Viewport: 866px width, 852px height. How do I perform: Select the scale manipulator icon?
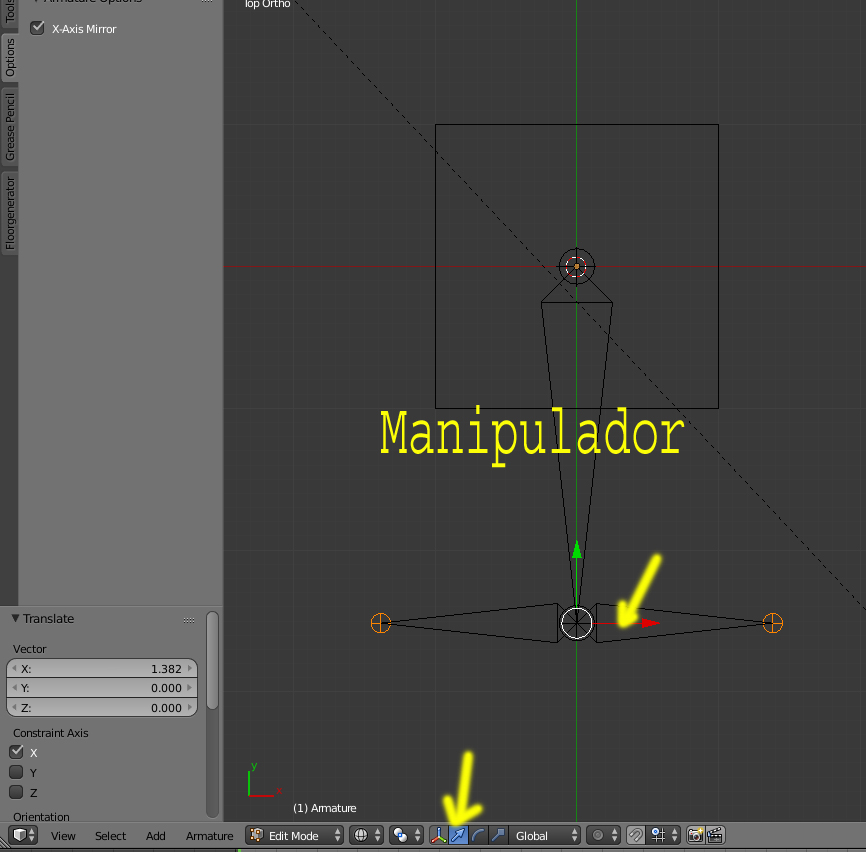tap(498, 835)
